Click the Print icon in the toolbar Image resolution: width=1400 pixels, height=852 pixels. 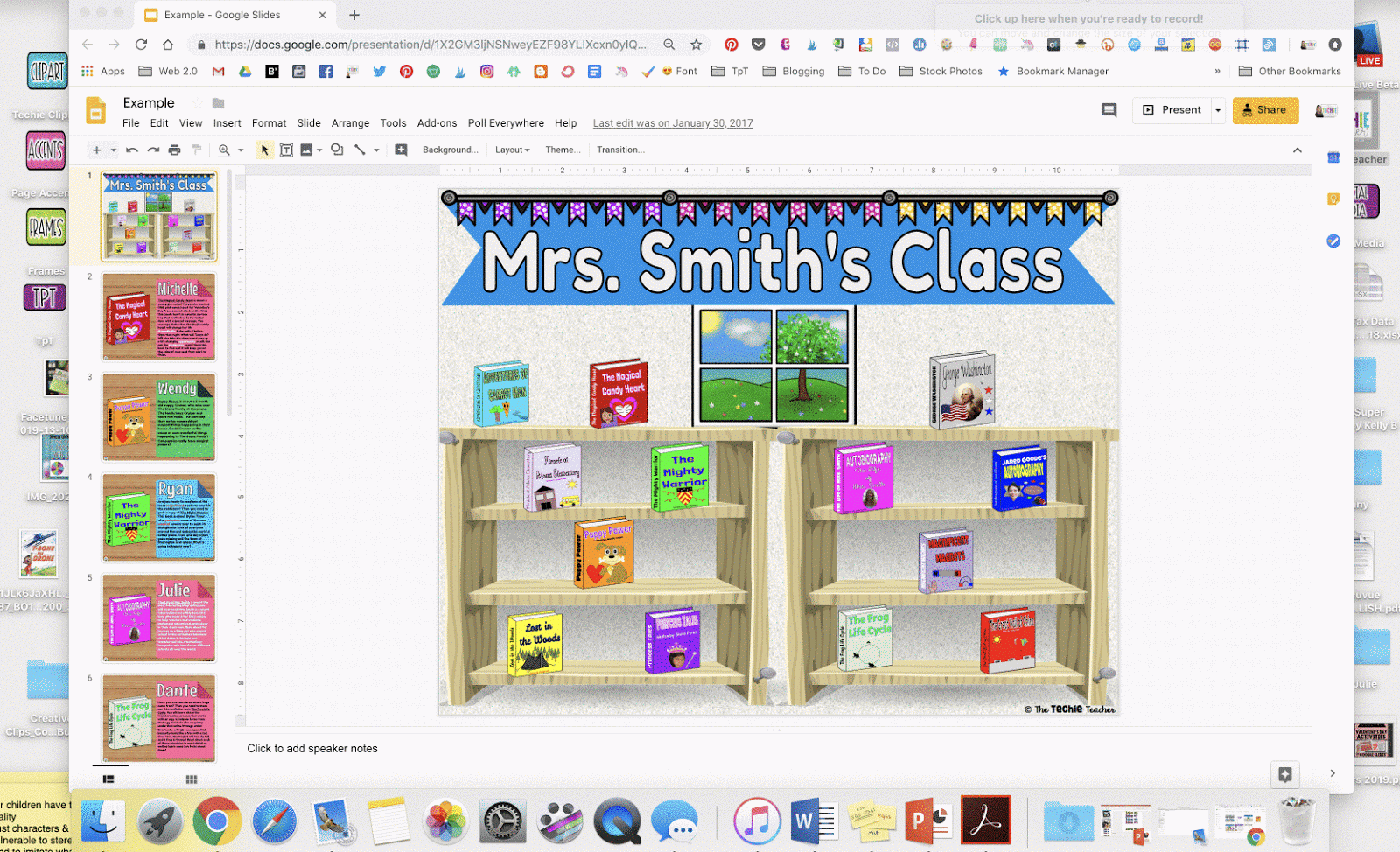tap(174, 150)
